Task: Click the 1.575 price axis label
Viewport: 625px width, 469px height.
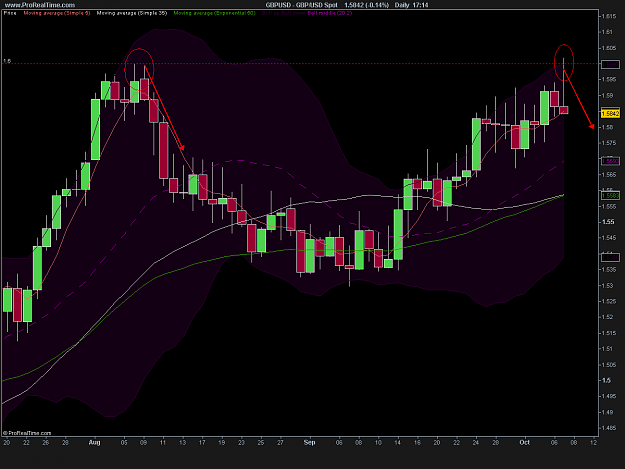Action: coord(609,143)
